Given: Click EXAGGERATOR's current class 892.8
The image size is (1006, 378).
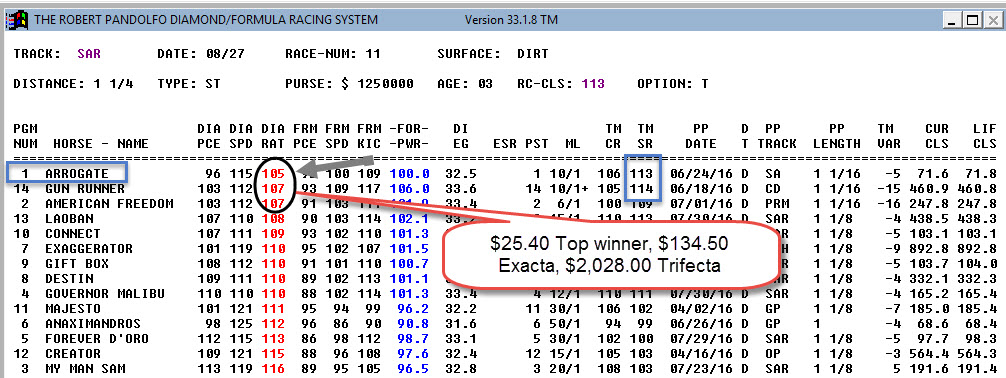Looking at the screenshot, I should [x=928, y=249].
